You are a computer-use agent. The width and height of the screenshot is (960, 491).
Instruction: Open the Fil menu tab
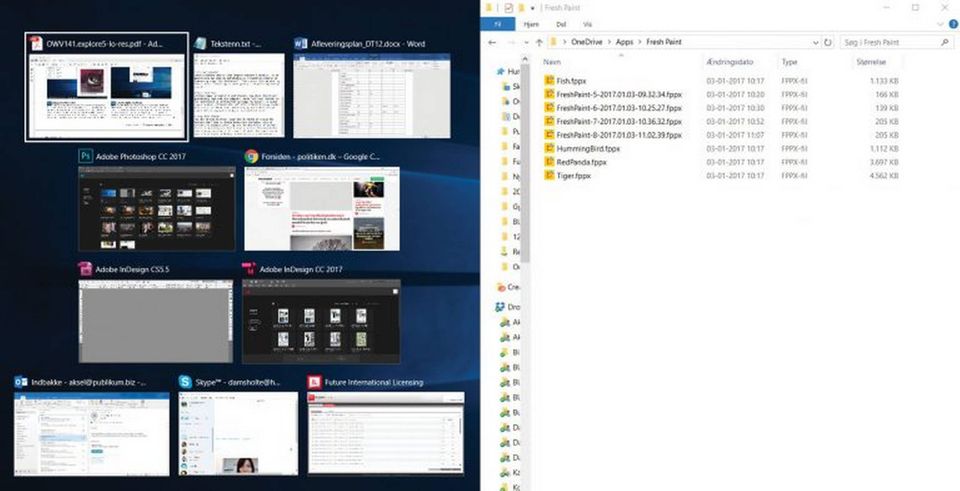click(x=496, y=22)
